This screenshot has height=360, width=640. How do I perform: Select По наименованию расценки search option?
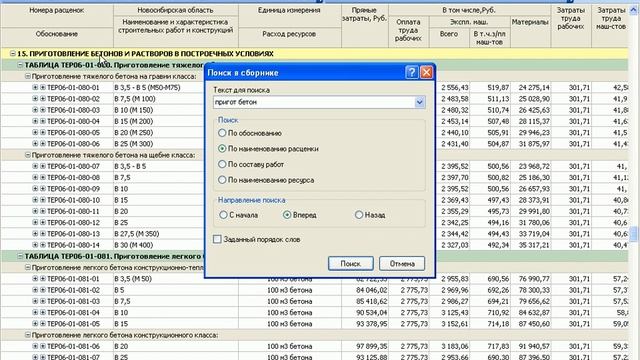[222, 149]
